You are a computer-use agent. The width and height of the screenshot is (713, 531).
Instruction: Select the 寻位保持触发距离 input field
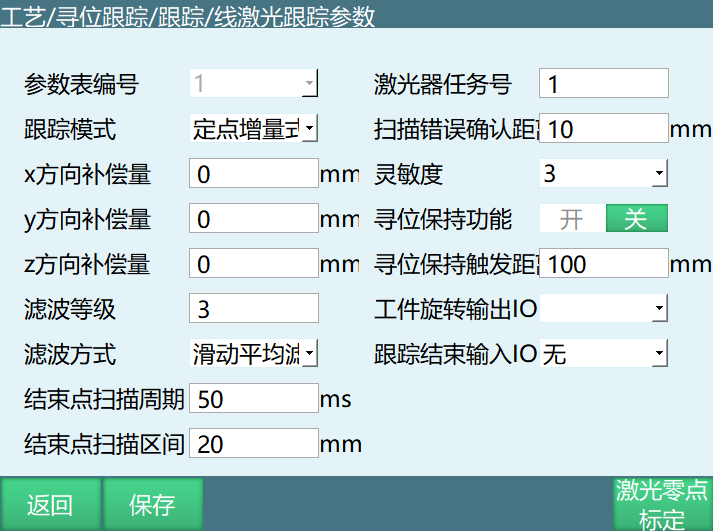(x=603, y=264)
